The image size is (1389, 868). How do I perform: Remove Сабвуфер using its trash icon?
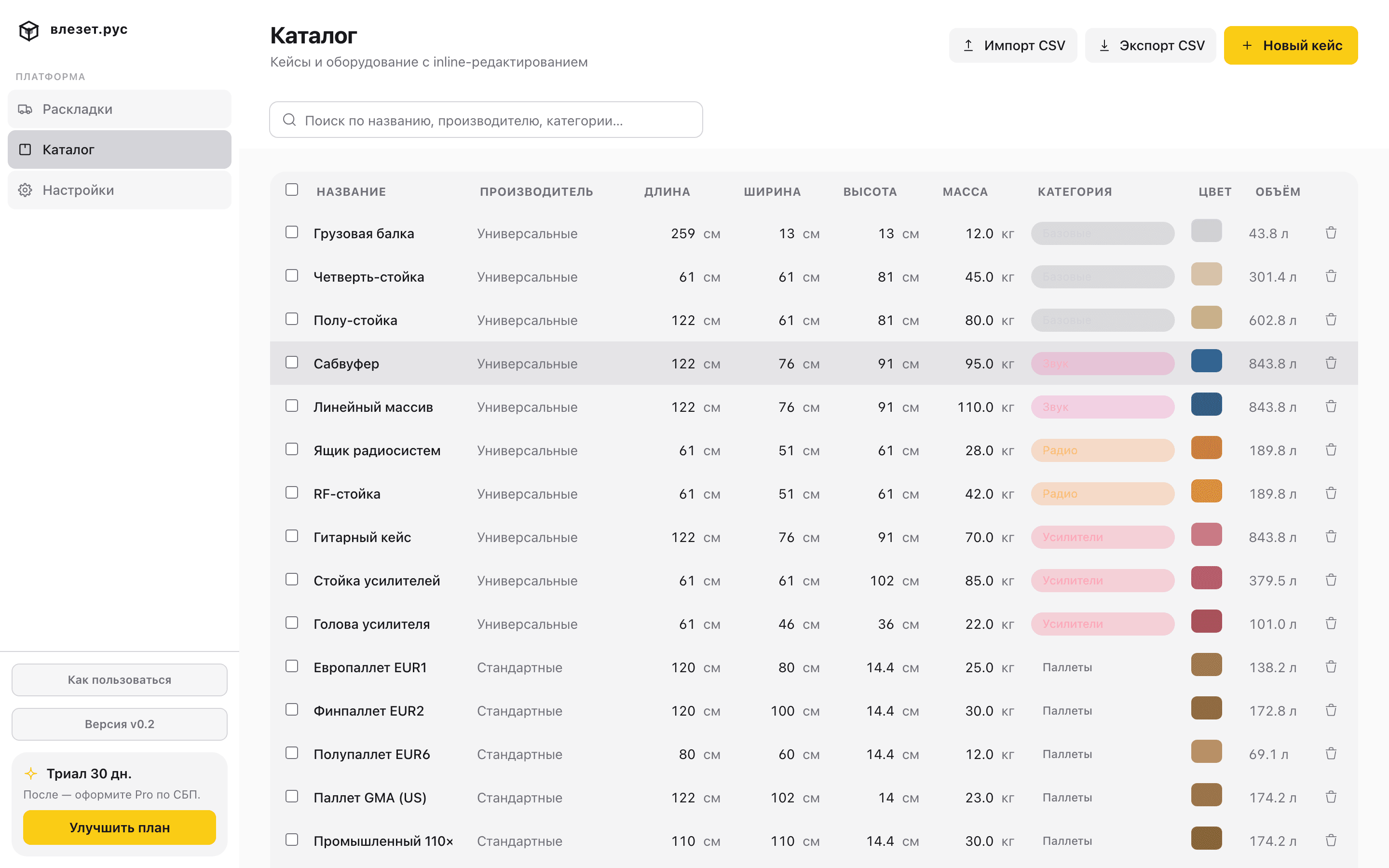pos(1331,363)
